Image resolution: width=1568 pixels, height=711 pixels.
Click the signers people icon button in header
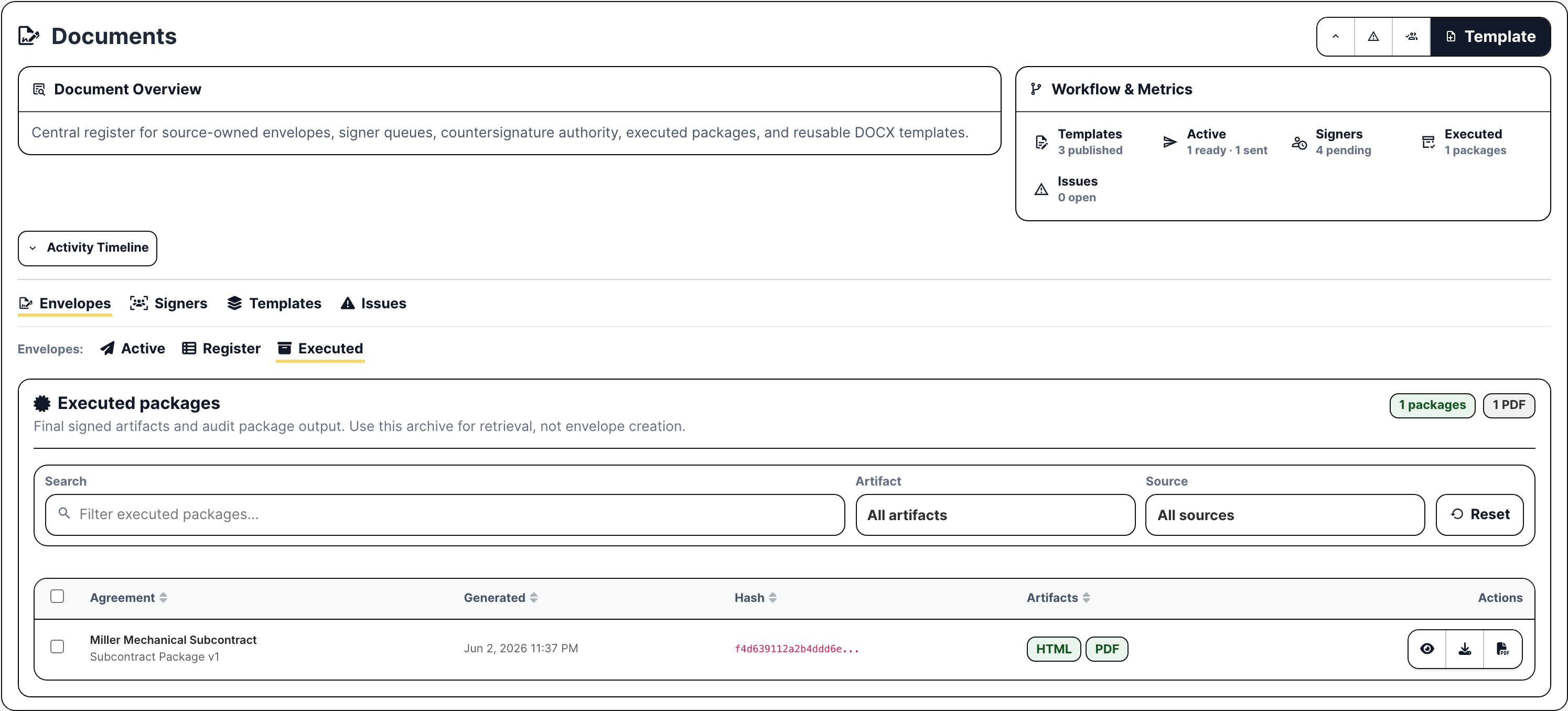pos(1412,37)
